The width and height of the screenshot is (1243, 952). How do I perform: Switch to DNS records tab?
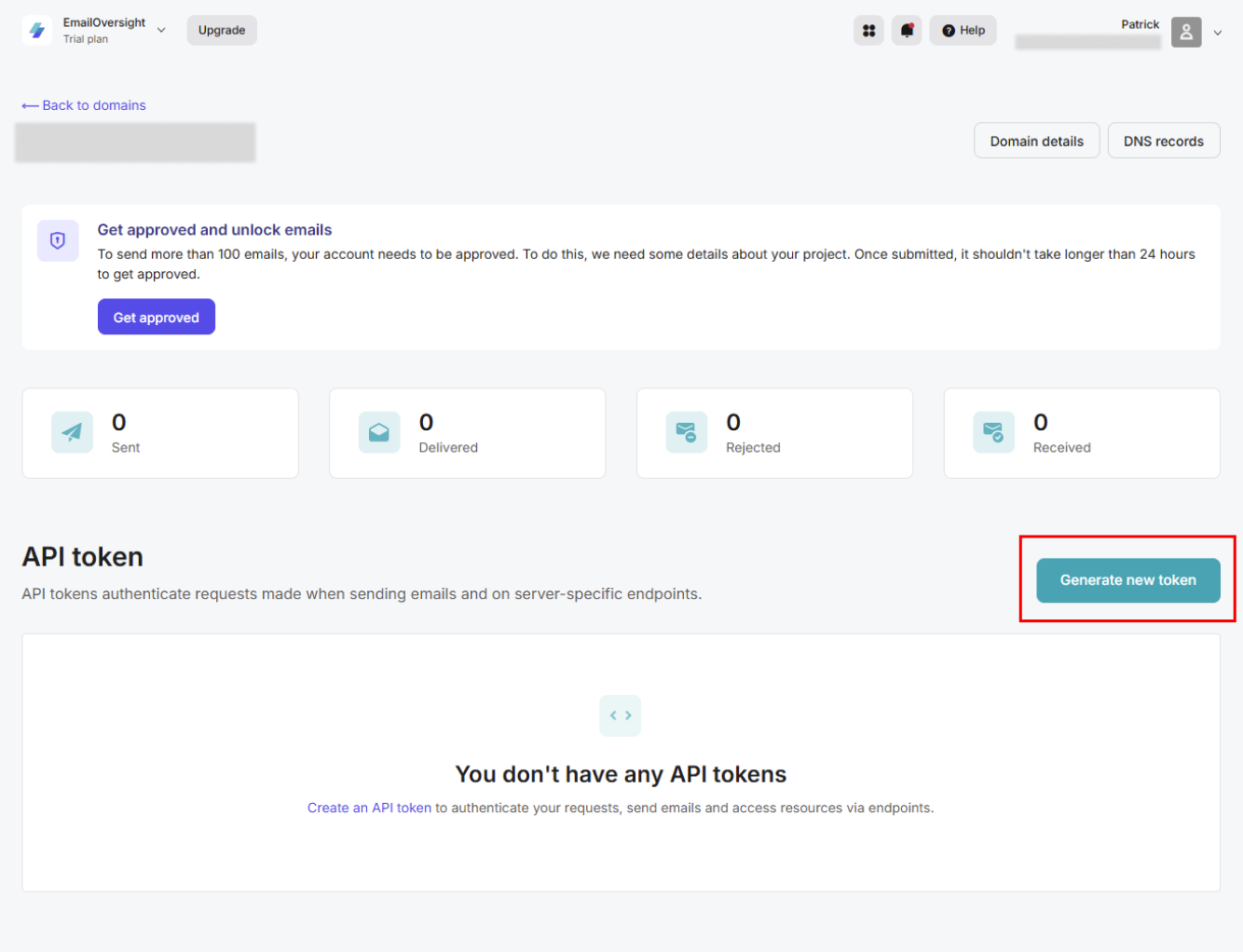click(x=1163, y=141)
